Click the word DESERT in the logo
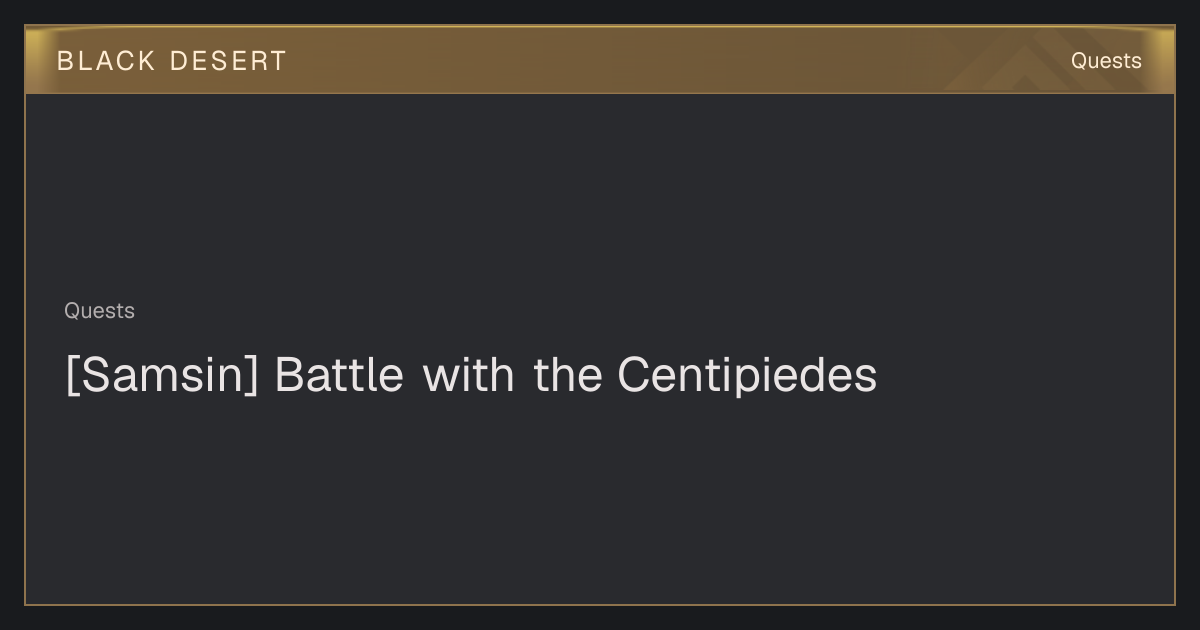This screenshot has height=630, width=1200. [x=228, y=61]
